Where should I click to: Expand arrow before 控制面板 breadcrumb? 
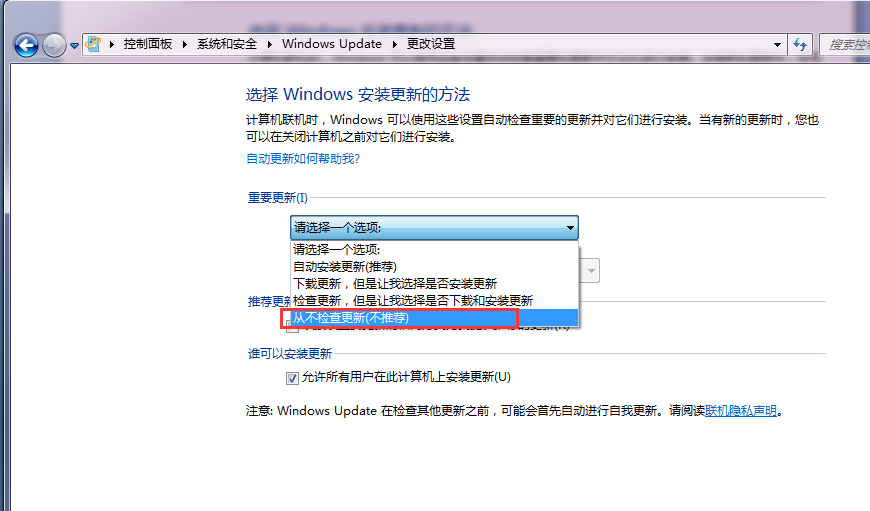tap(112, 44)
